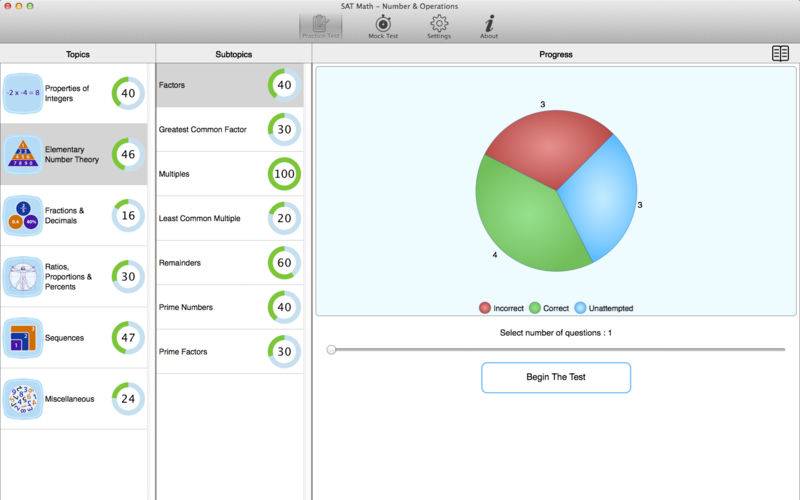
Task: Click the 47 progress ring for Sequences
Action: click(128, 338)
